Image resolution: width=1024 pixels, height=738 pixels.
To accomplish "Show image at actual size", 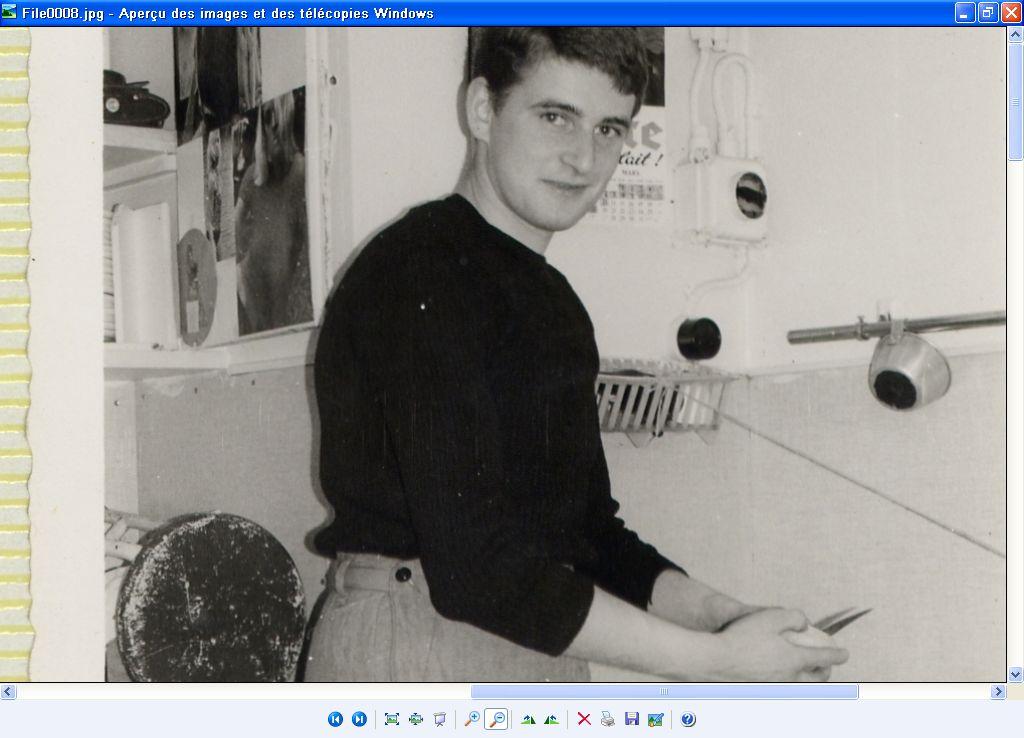I will [415, 719].
